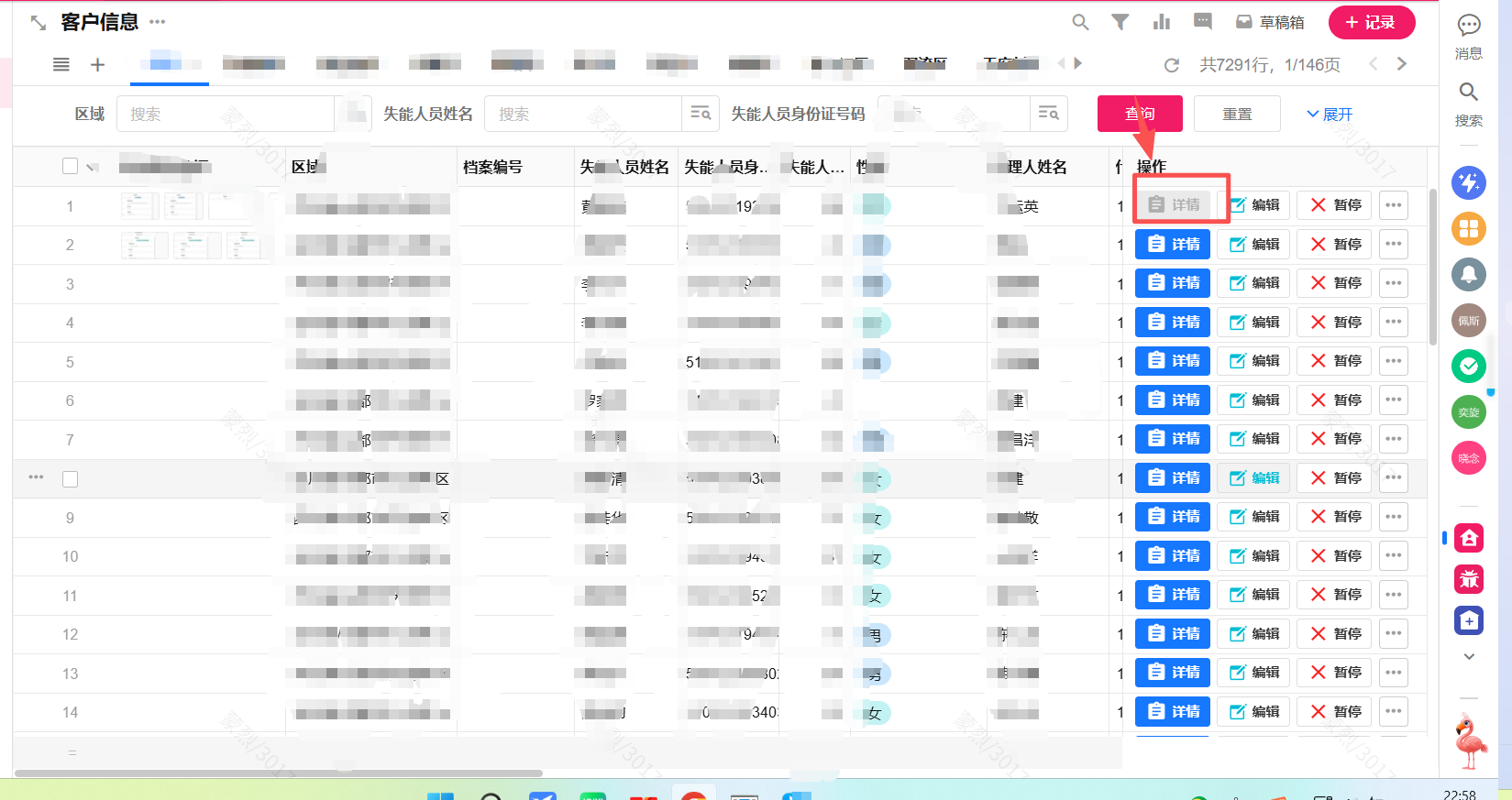Open the more-actions ellipsis for row 9
The height and width of the screenshot is (800, 1512).
(1394, 517)
